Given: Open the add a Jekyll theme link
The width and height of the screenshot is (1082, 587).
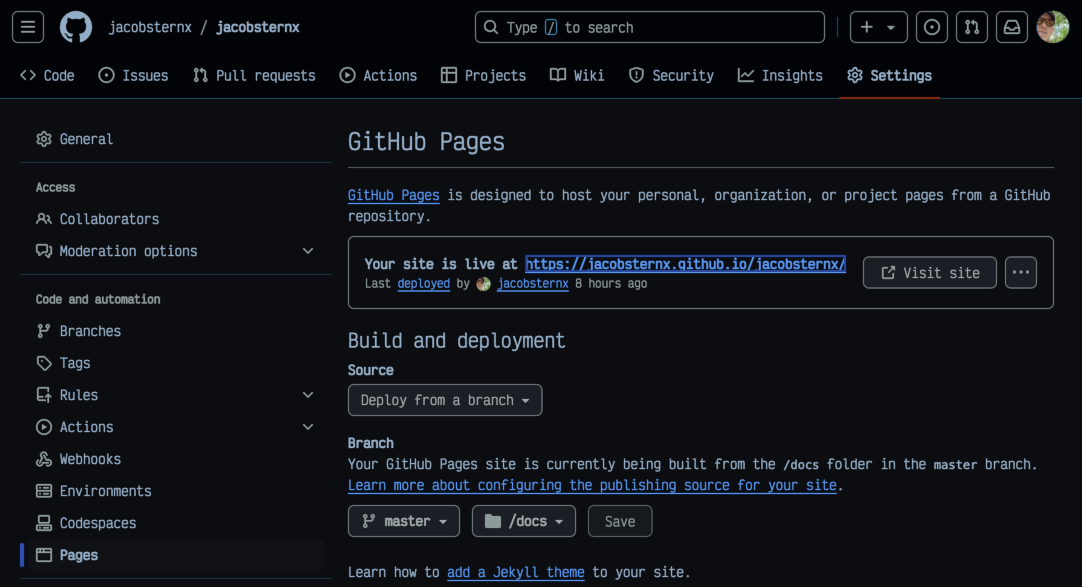Looking at the screenshot, I should click(515, 573).
